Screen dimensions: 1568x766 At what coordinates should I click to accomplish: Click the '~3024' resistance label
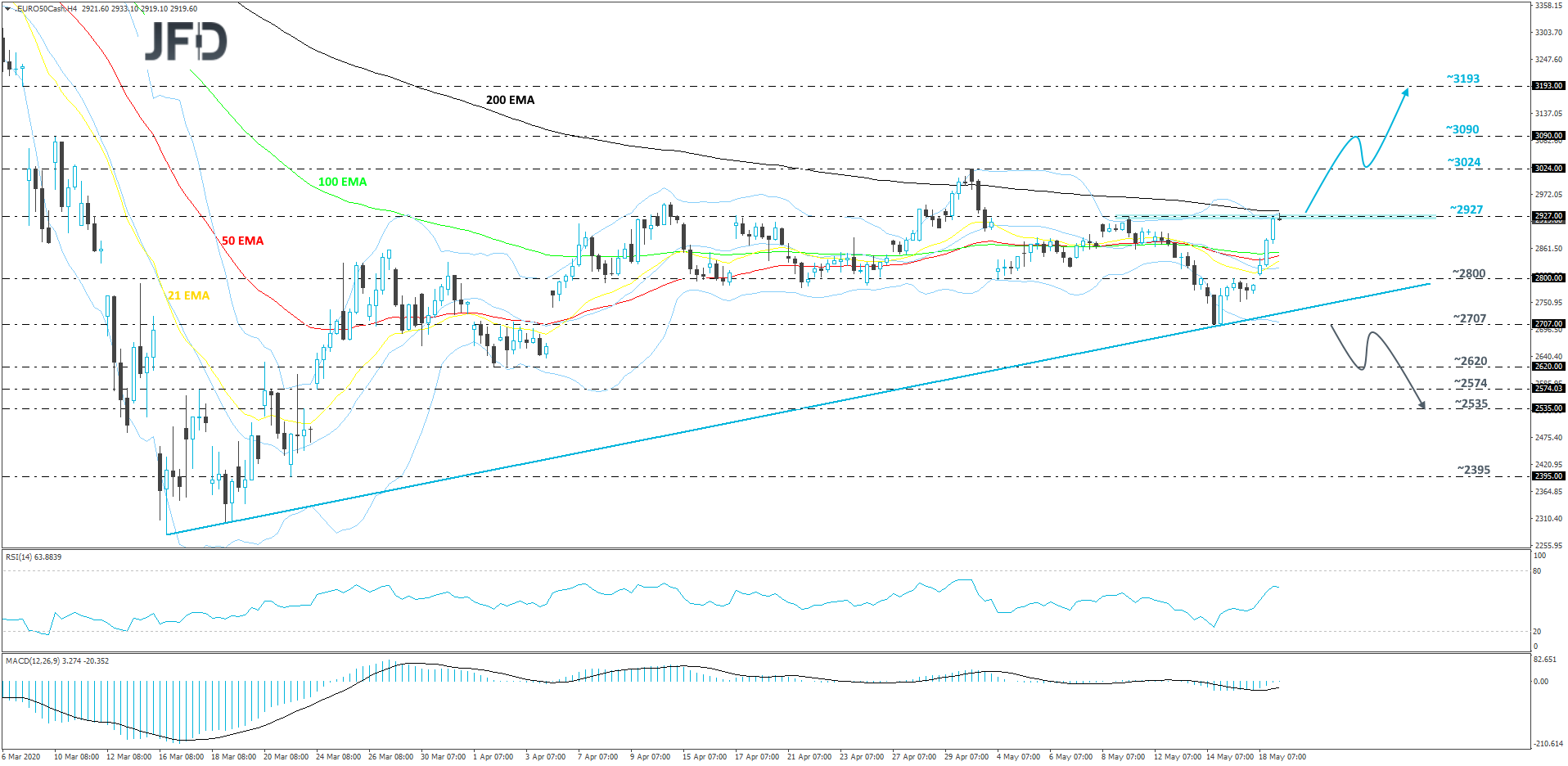(1464, 162)
